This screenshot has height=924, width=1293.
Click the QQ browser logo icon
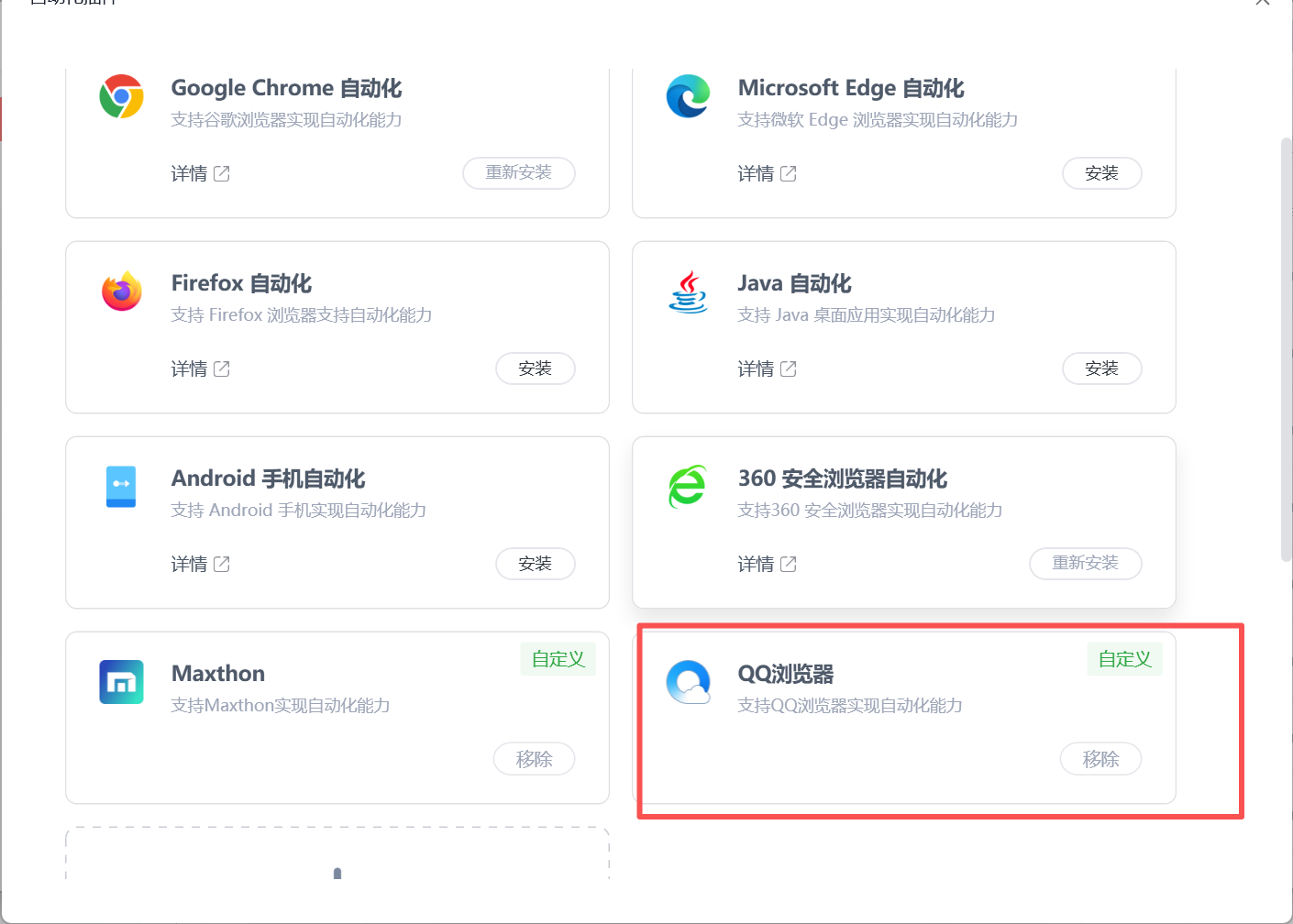(688, 682)
